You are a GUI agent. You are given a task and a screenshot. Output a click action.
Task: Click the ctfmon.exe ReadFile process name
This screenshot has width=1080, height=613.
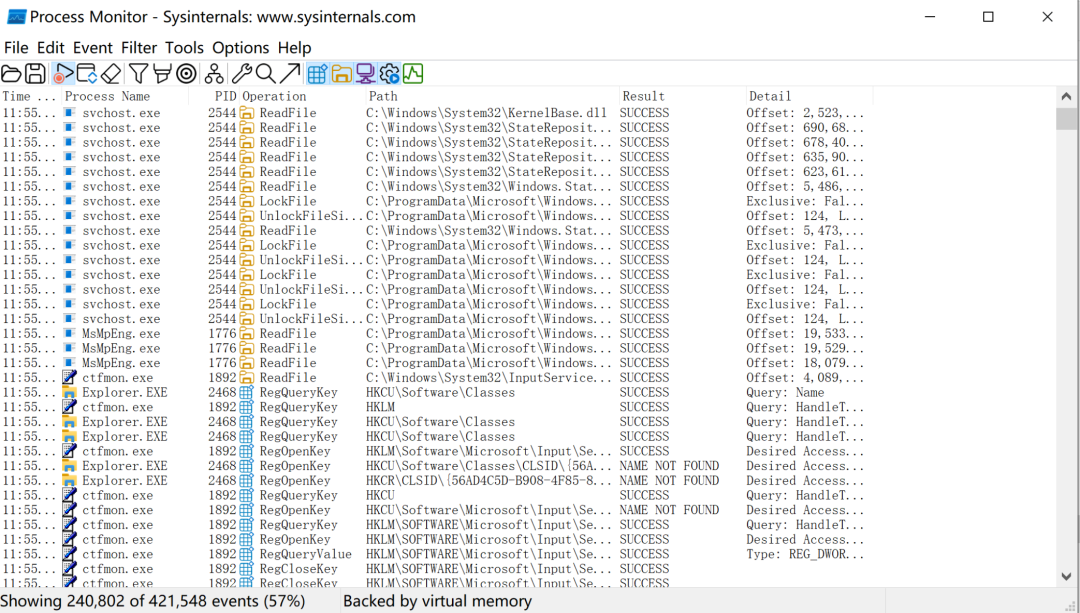(x=118, y=377)
